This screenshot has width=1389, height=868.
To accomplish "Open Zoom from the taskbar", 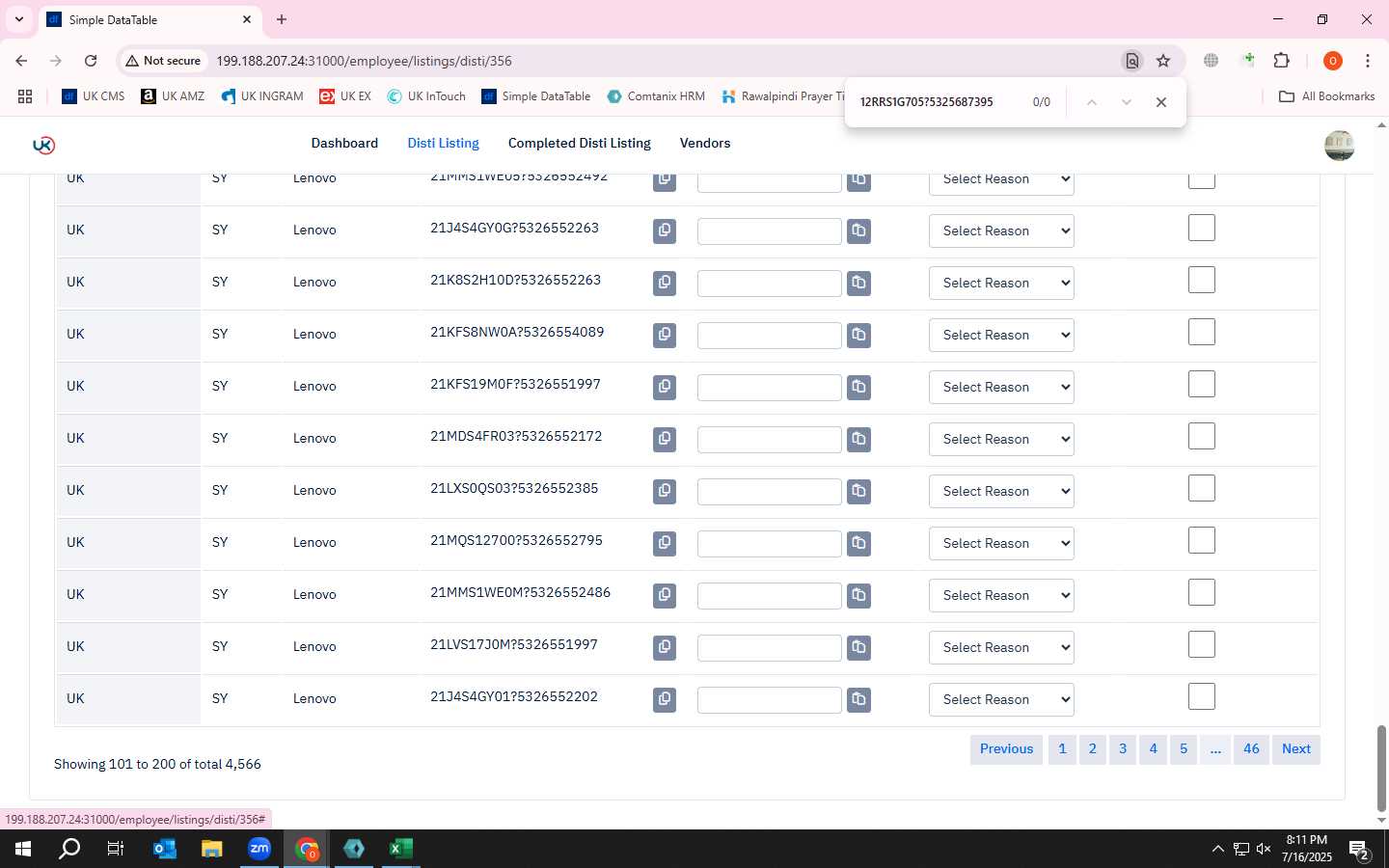I will click(259, 849).
